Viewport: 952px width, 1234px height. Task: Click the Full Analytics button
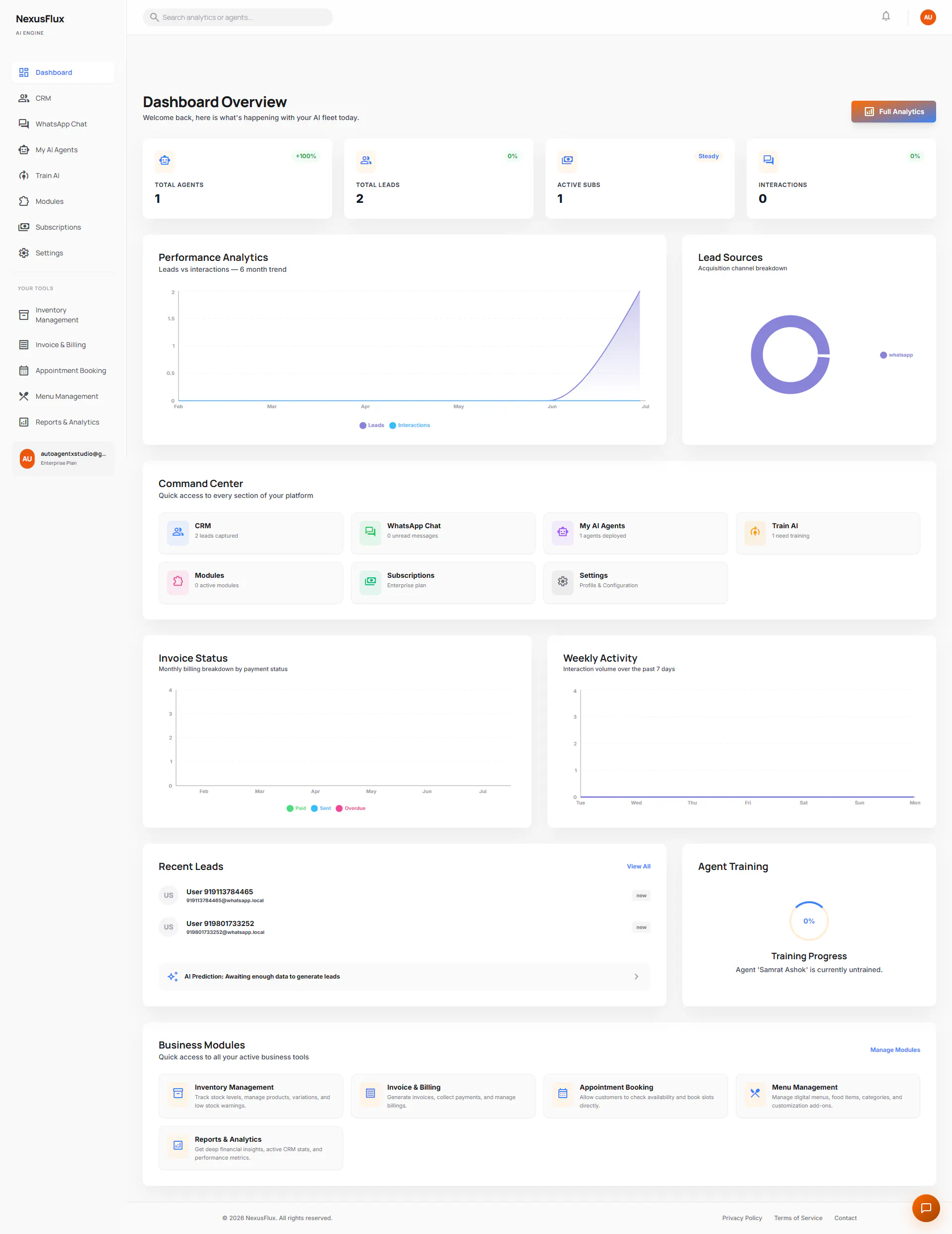(893, 112)
